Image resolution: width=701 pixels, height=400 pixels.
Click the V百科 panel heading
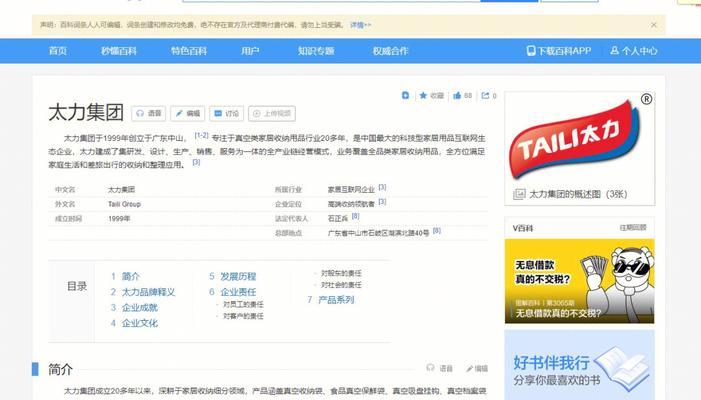(523, 228)
